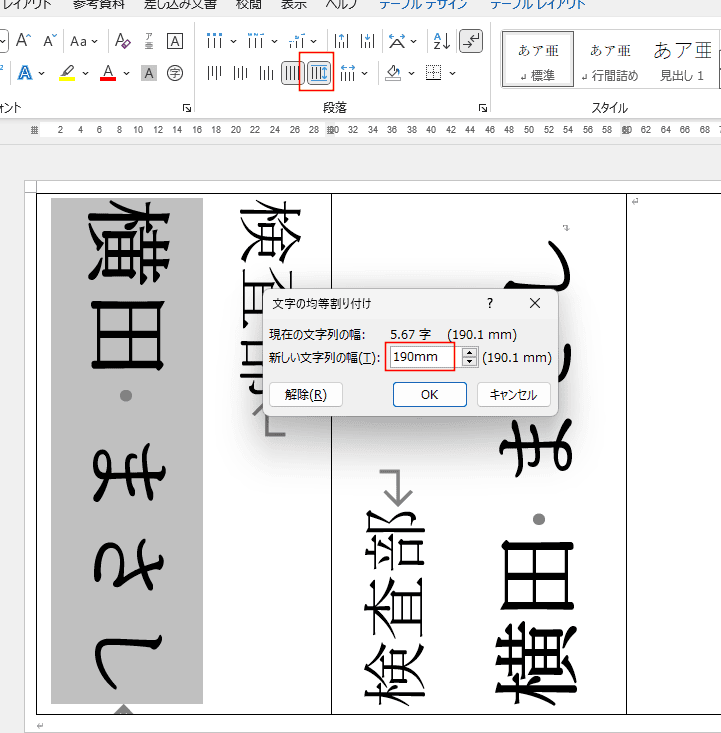The height and width of the screenshot is (733, 721).
Task: Click the enclosed characters icon
Action: (175, 73)
